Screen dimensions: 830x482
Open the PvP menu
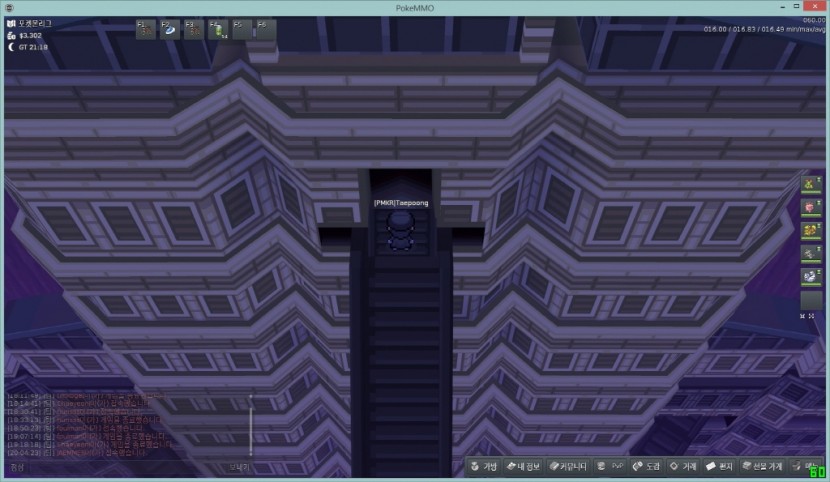coord(610,467)
